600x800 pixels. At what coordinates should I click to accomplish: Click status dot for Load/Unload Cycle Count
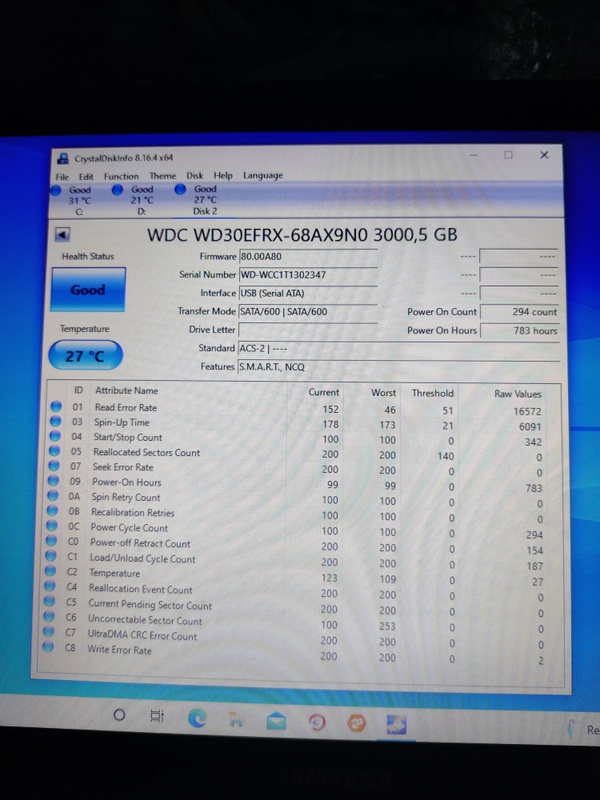(x=51, y=556)
